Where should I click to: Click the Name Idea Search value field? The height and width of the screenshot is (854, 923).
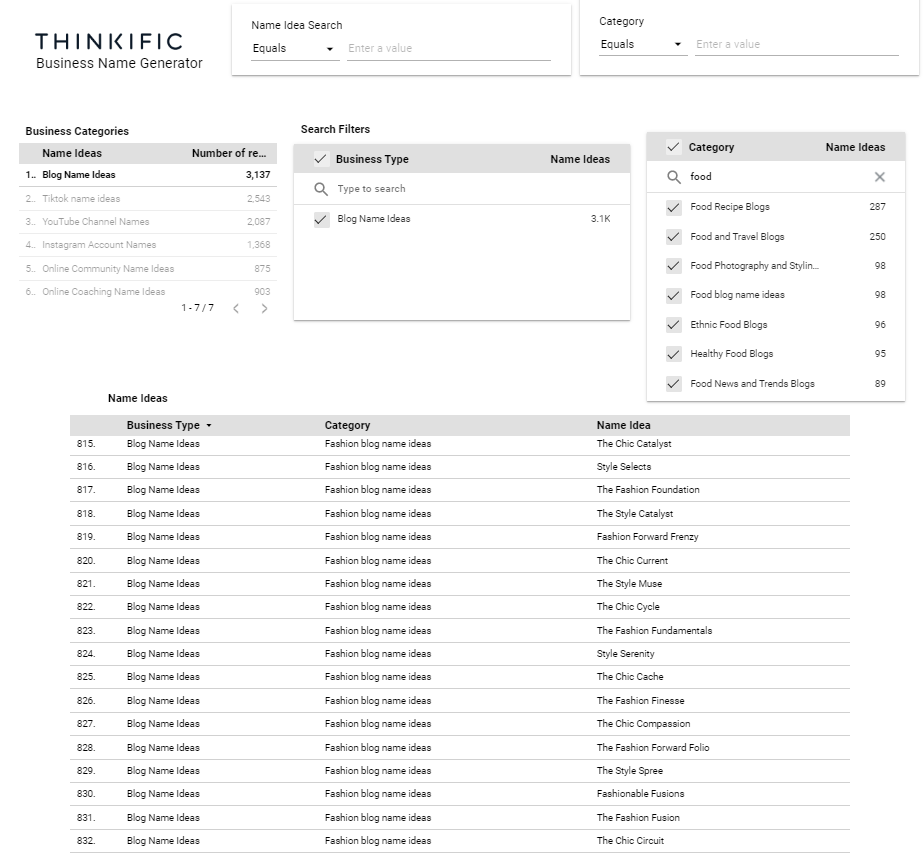pos(449,49)
